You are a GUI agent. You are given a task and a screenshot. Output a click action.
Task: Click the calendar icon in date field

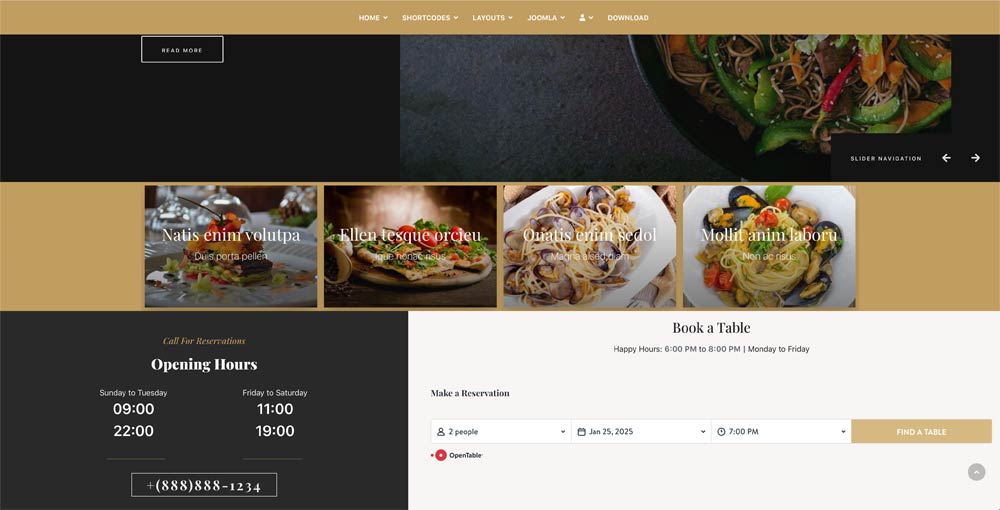click(581, 432)
